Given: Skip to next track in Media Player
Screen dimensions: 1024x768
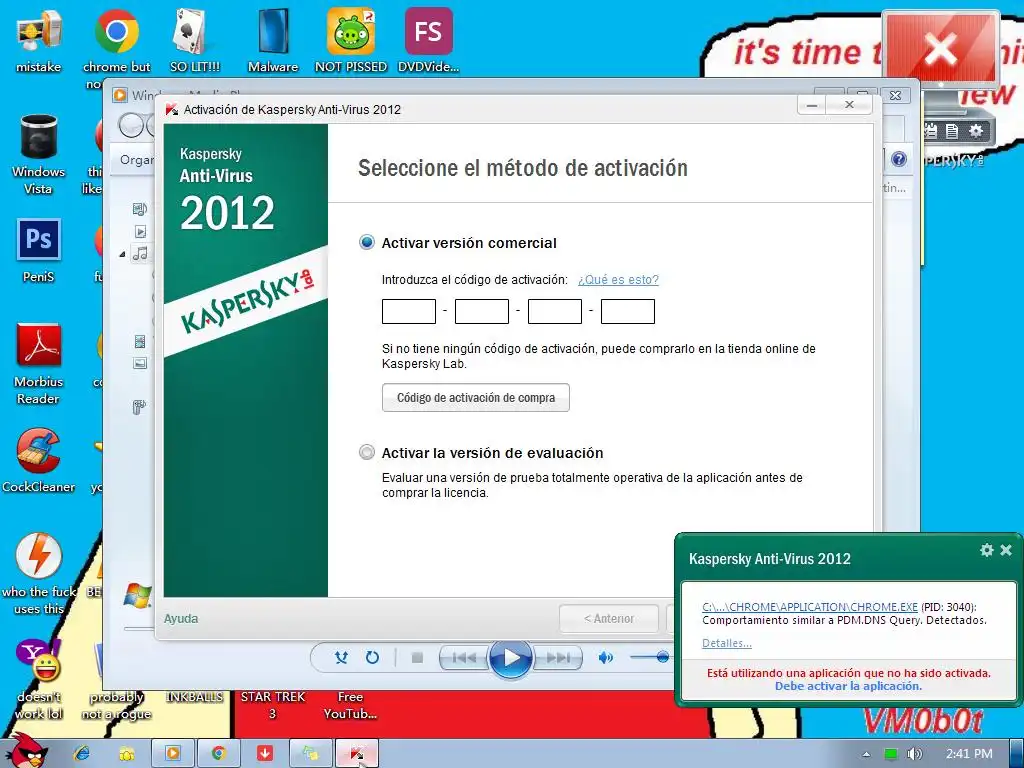Looking at the screenshot, I should (x=557, y=658).
